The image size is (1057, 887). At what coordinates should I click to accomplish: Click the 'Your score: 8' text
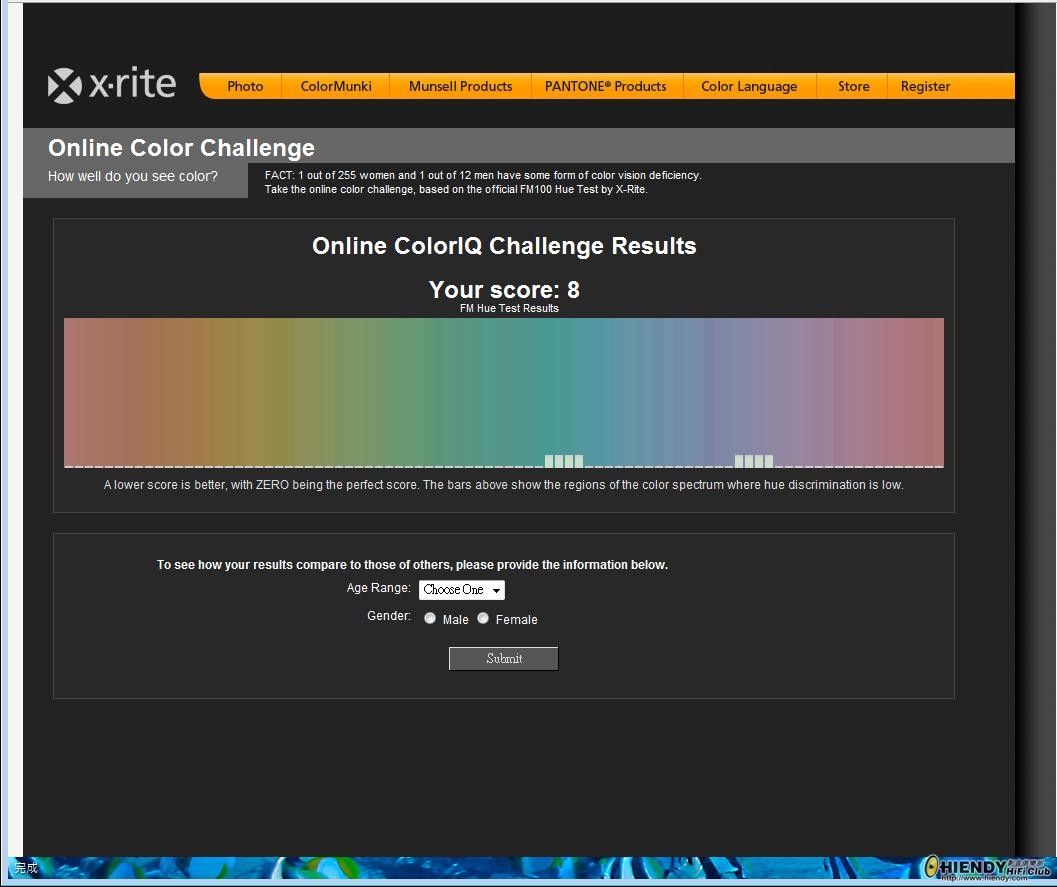(x=504, y=289)
